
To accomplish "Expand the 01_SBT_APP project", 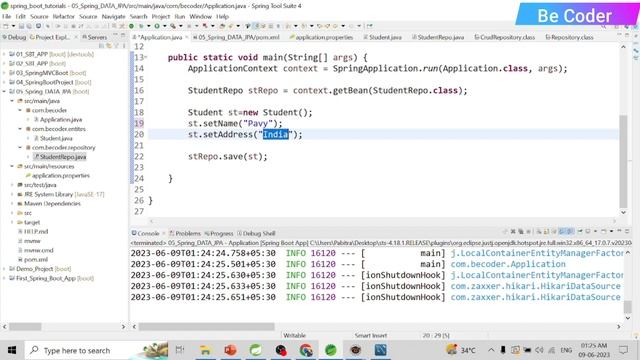I will pos(4,54).
